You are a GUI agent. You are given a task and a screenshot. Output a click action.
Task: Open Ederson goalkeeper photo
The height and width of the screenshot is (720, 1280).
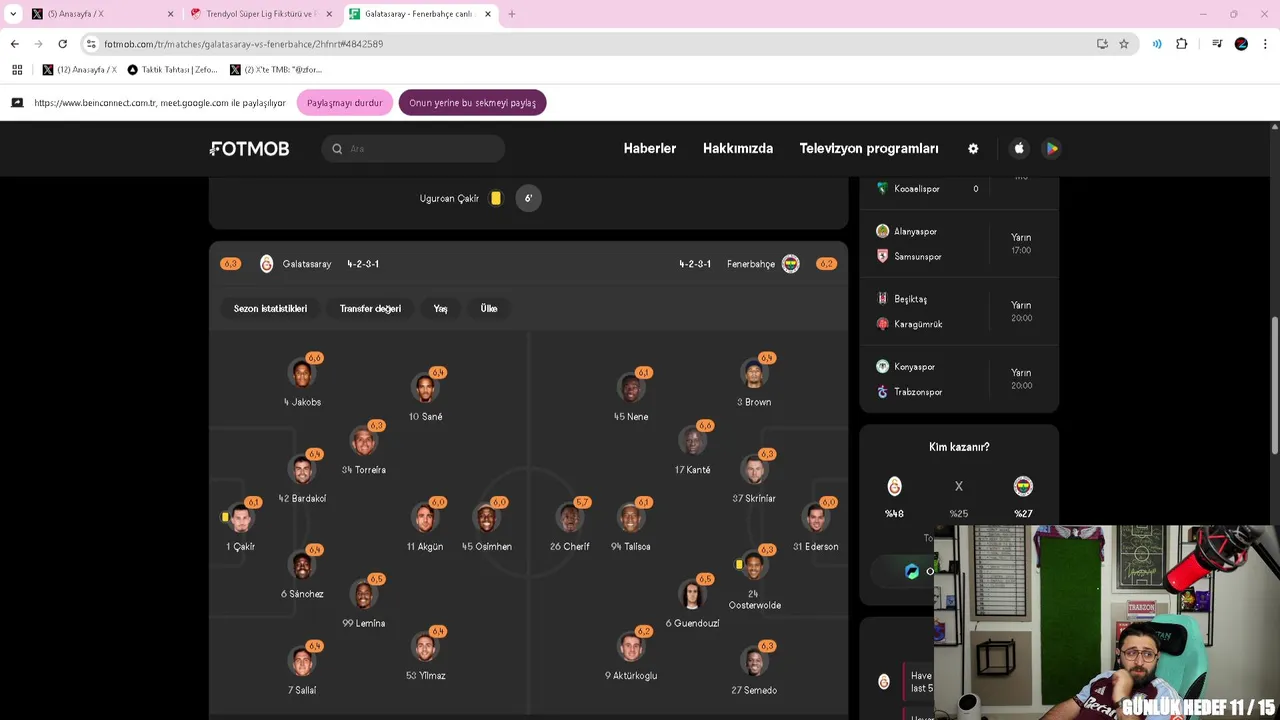coord(816,518)
